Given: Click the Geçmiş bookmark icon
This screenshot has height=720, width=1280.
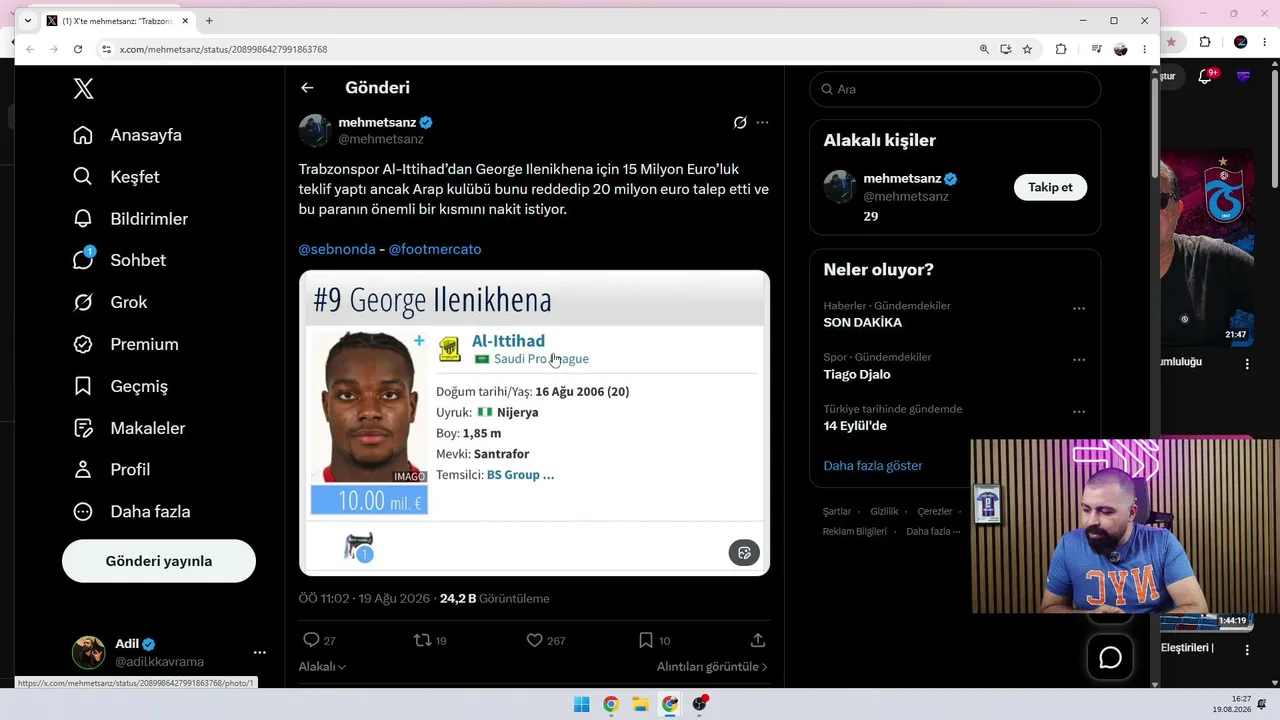Looking at the screenshot, I should (x=83, y=386).
